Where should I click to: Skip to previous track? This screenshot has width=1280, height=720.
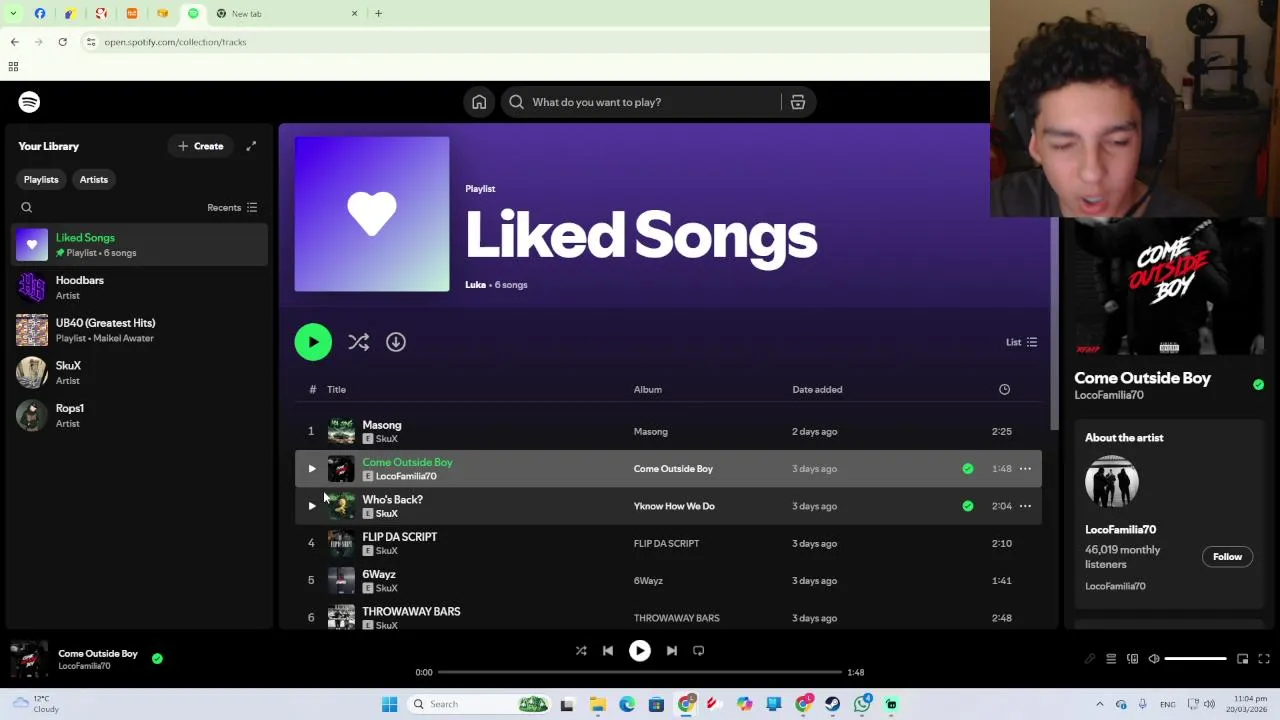(608, 651)
